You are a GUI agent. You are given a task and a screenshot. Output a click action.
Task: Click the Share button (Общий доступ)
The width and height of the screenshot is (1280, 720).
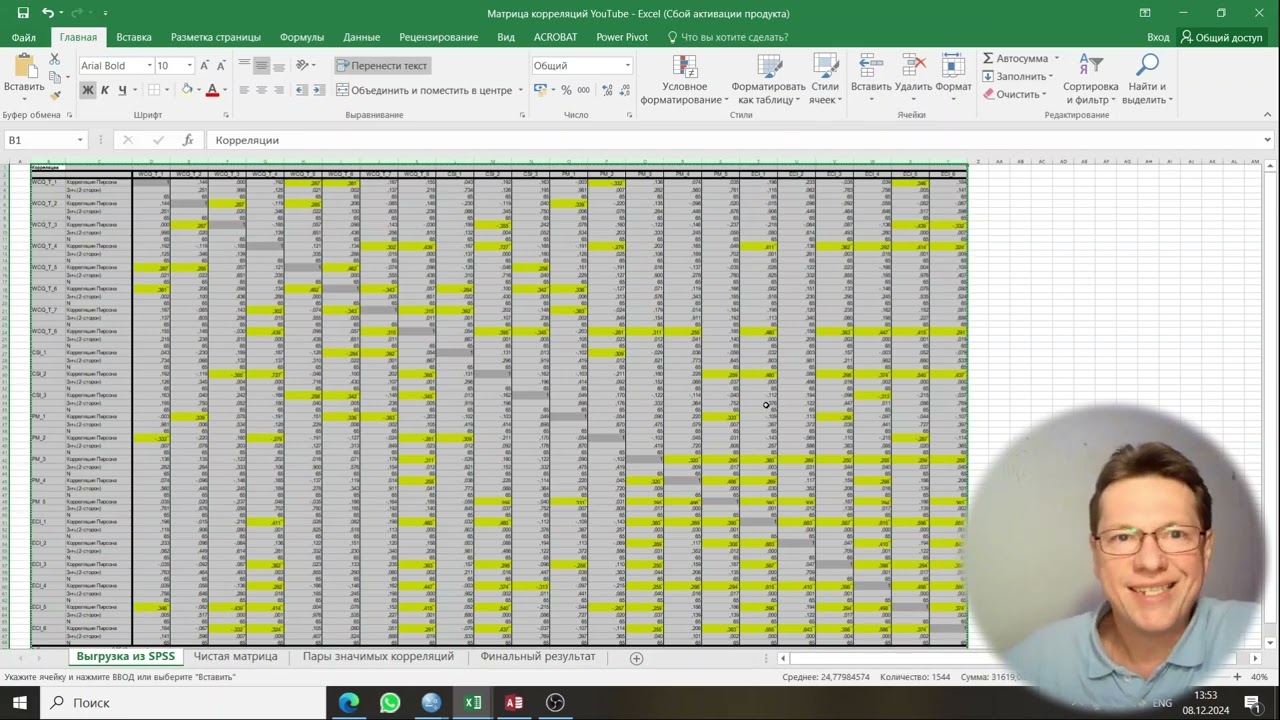(x=1221, y=37)
